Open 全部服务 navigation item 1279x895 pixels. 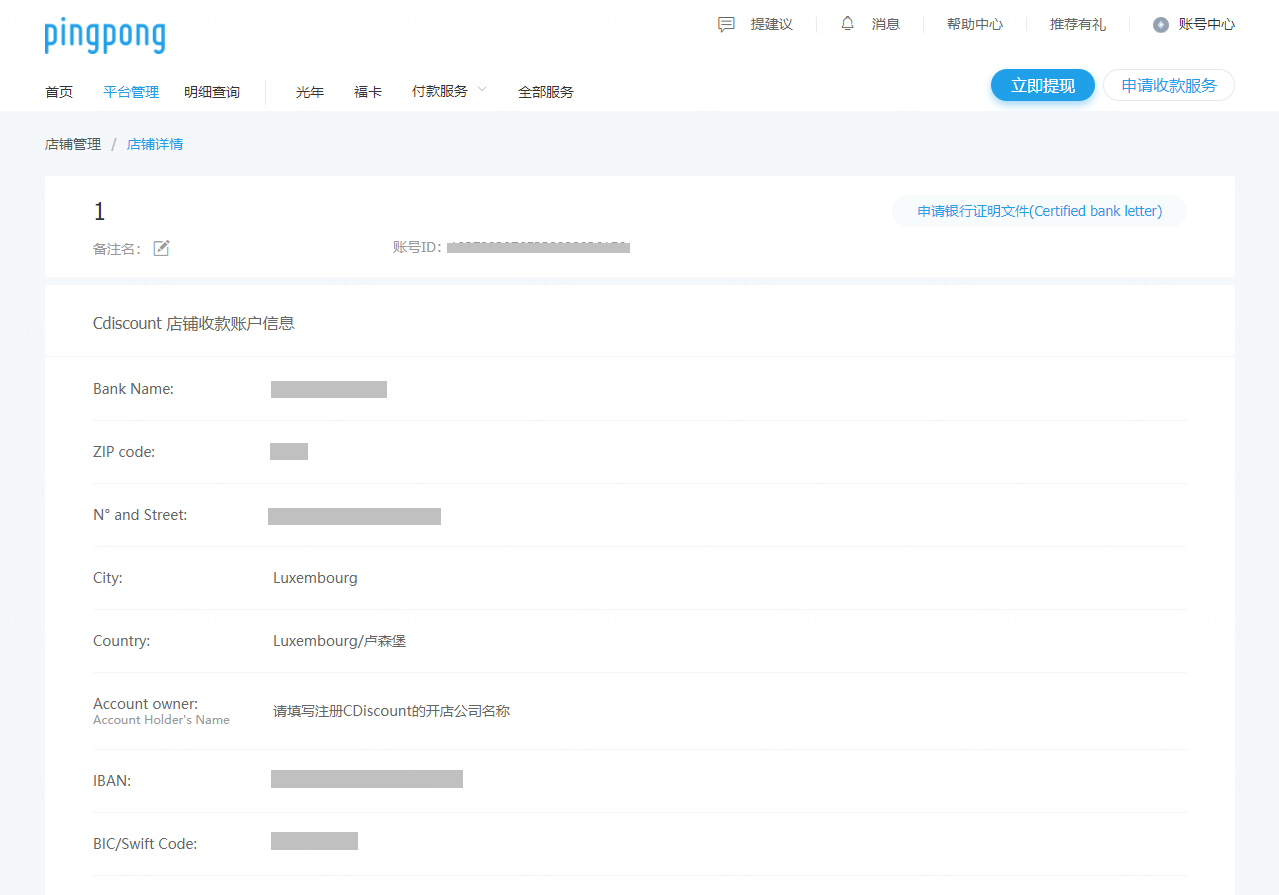pyautogui.click(x=546, y=92)
